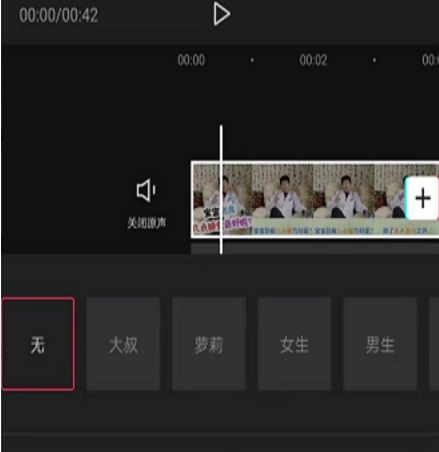Click the 00:00 timeline ruler mark

click(x=191, y=60)
